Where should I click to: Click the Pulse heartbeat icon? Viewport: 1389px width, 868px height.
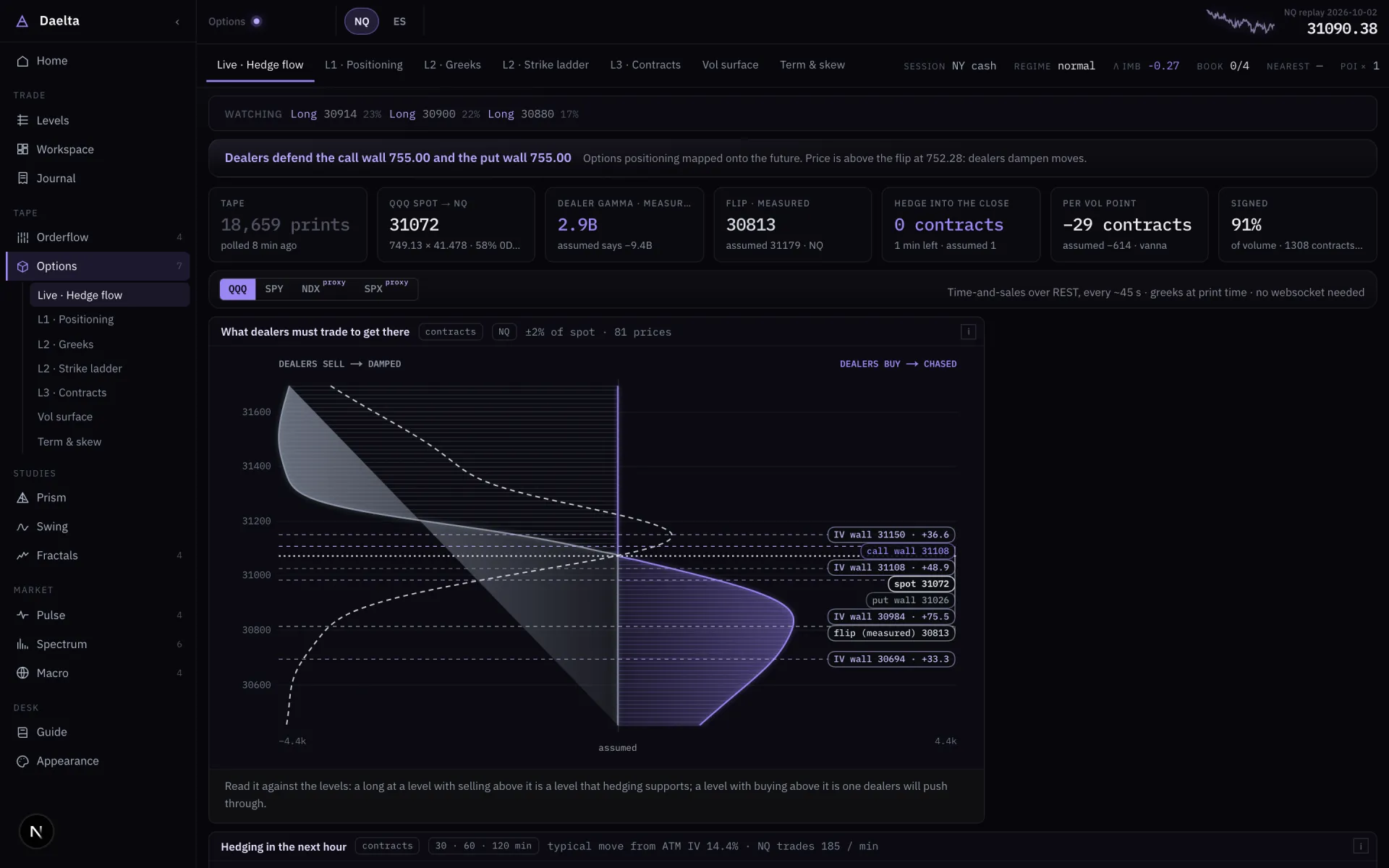pos(22,615)
